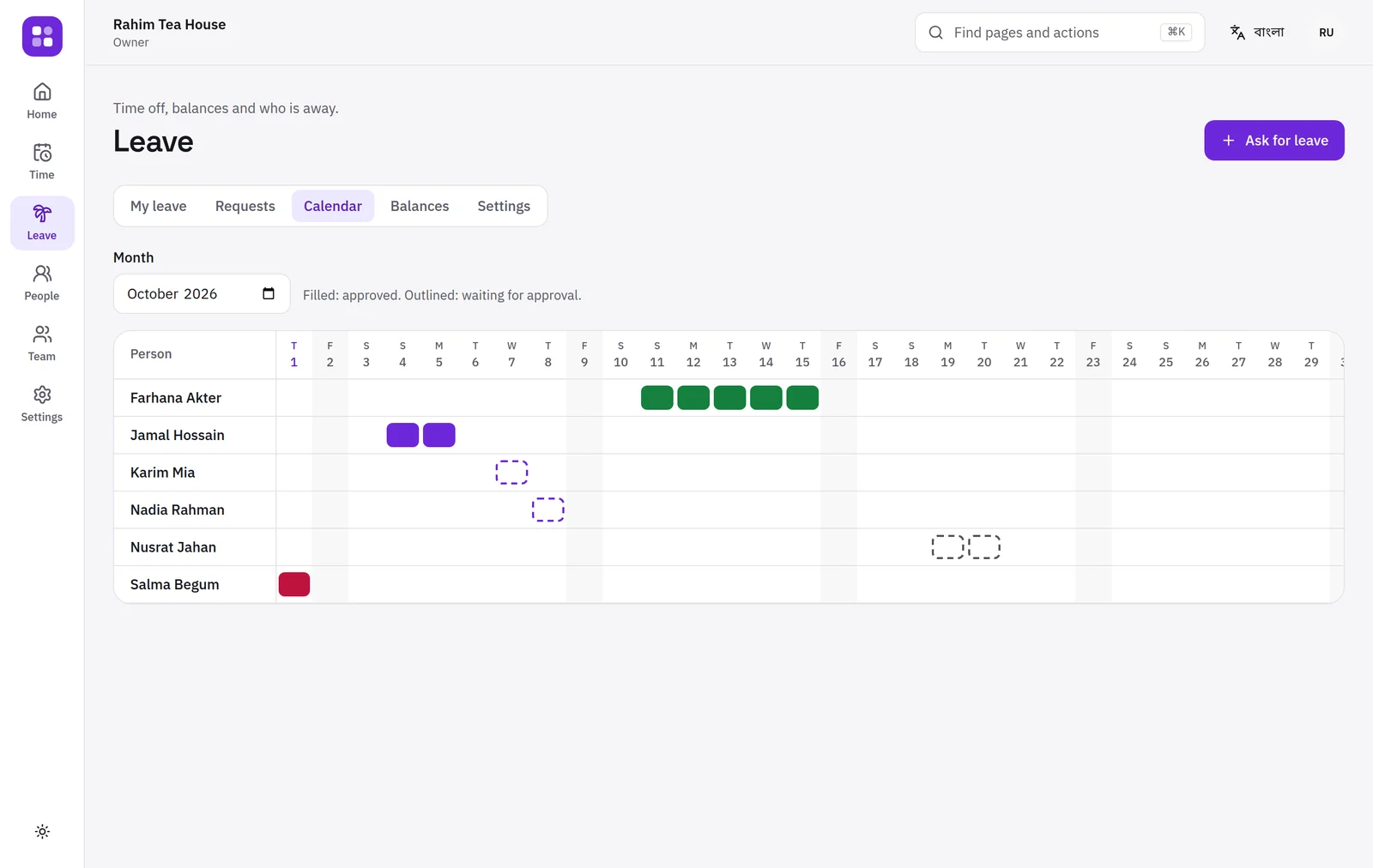Click the plus icon in Ask for leave

[x=1229, y=141]
